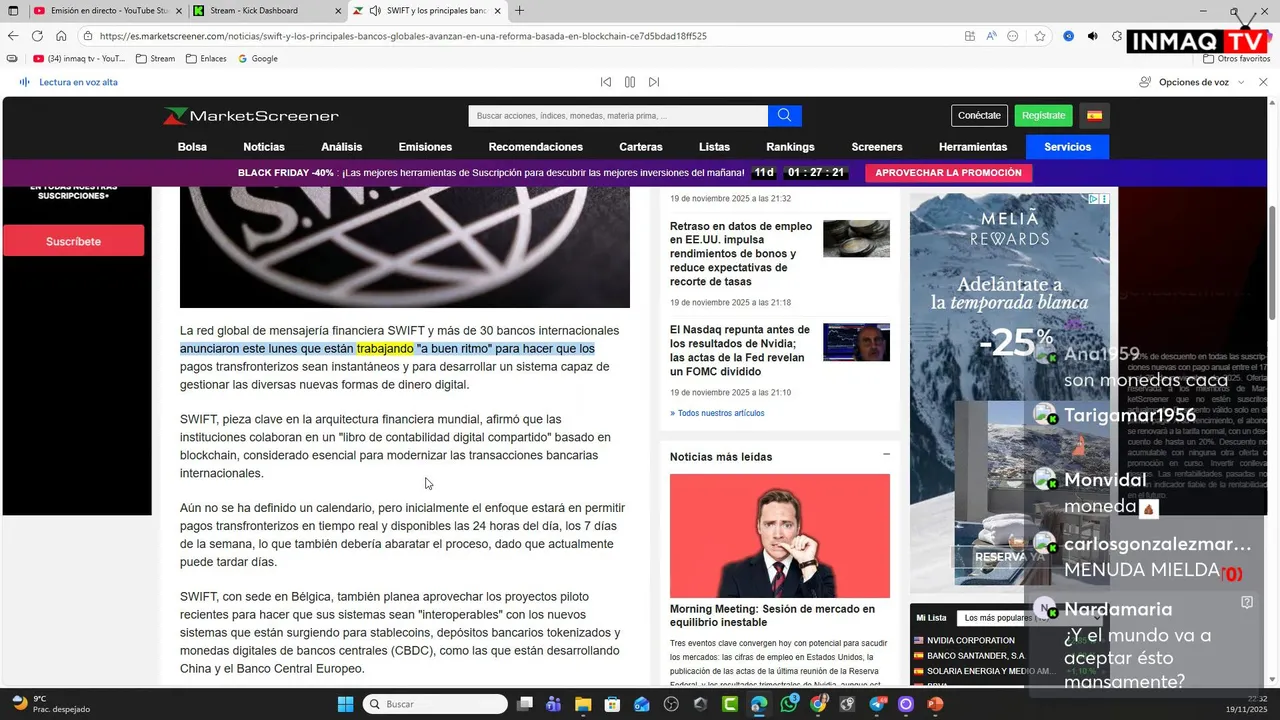Click the coins thumbnail of employment article
Screen dimensions: 1280x720
(x=856, y=239)
